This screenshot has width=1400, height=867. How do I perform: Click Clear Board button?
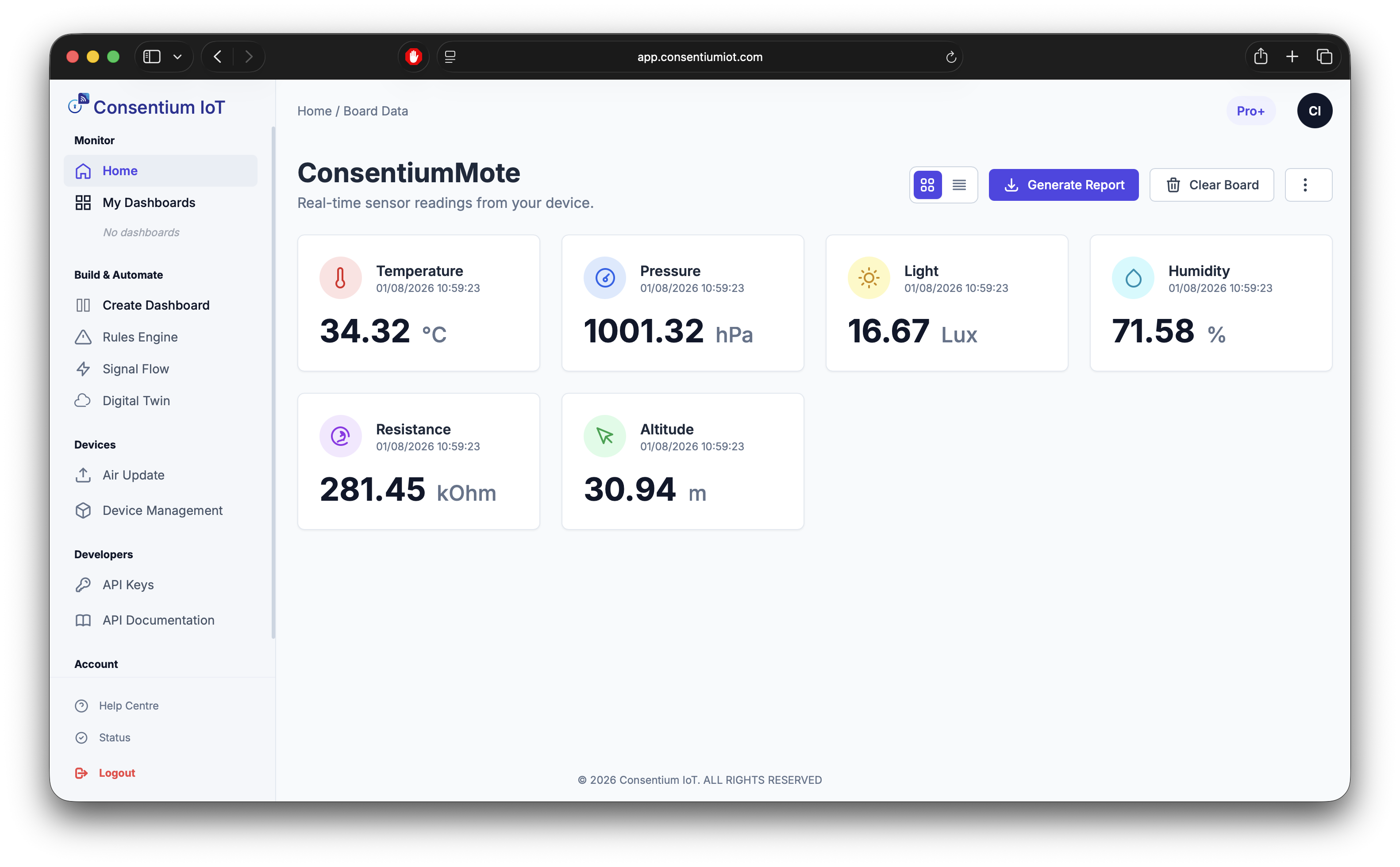click(x=1211, y=184)
